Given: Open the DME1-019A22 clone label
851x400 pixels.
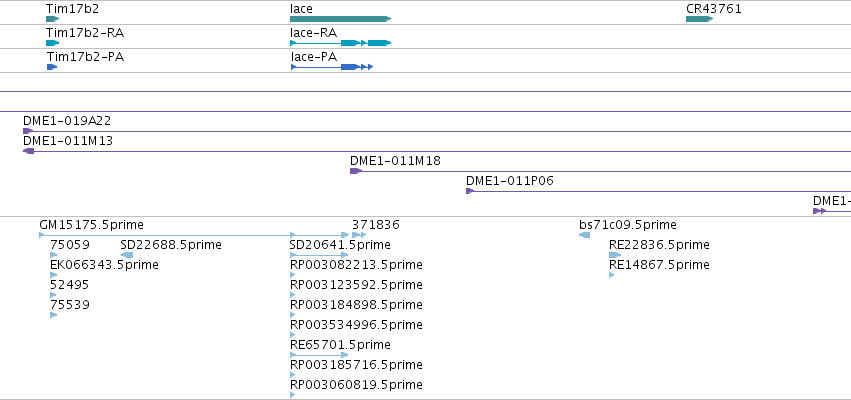Looking at the screenshot, I should coord(67,120).
